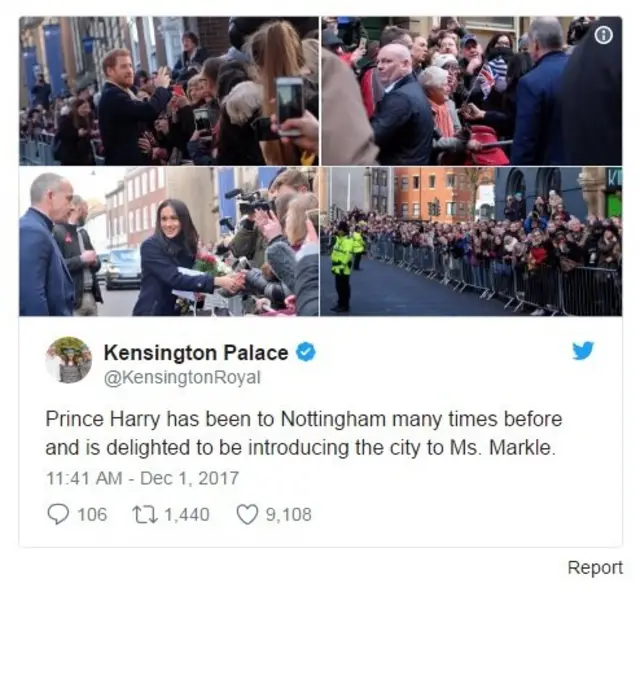Click the 106 replies count
The width and height of the screenshot is (640, 693).
coord(92,515)
